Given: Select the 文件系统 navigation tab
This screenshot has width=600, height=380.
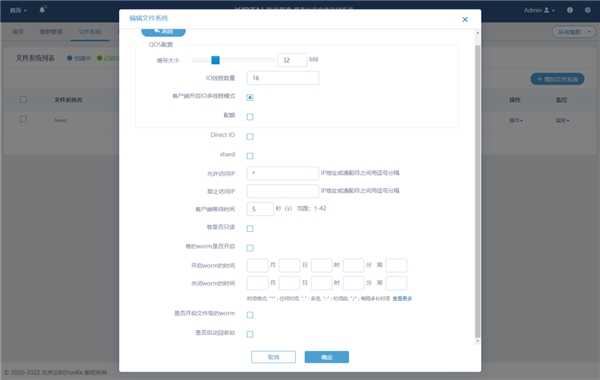Looking at the screenshot, I should 90,32.
